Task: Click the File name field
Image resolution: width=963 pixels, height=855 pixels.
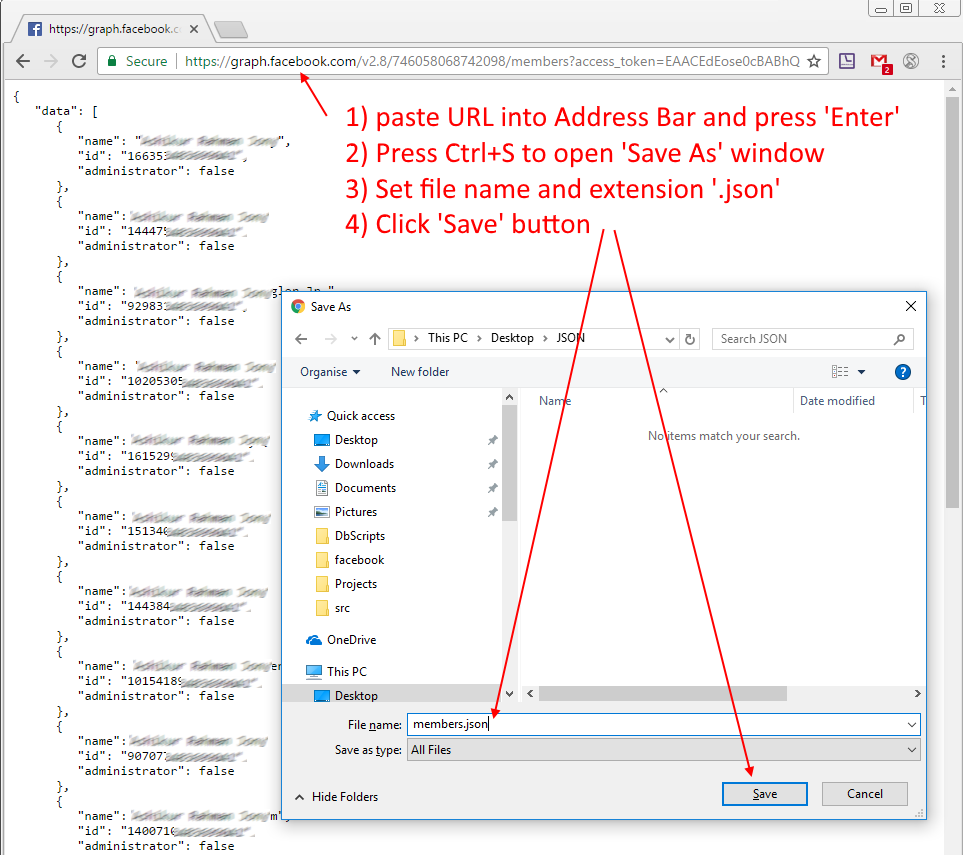Action: (x=655, y=724)
